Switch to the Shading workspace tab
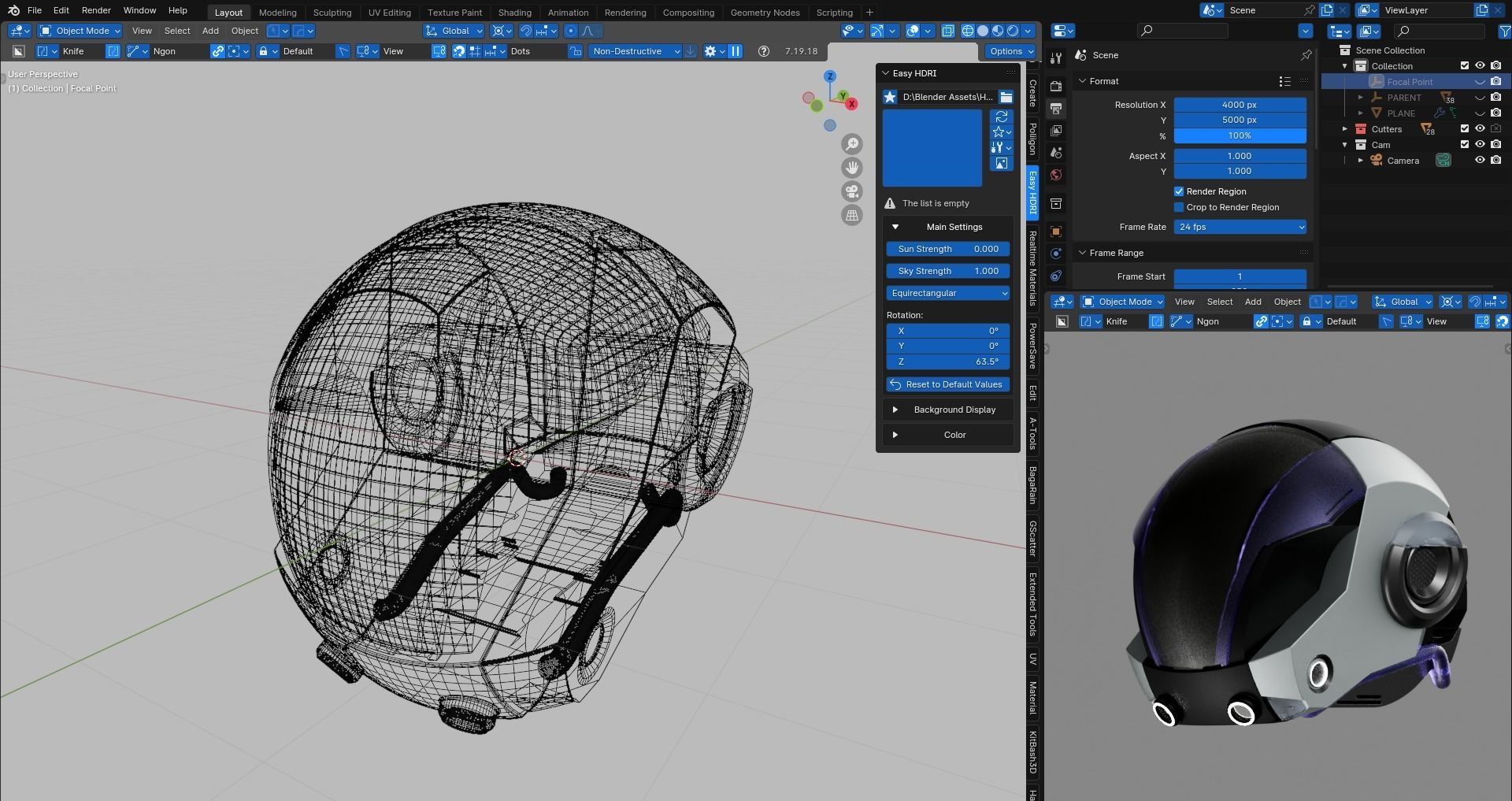The height and width of the screenshot is (801, 1512). 514,13
